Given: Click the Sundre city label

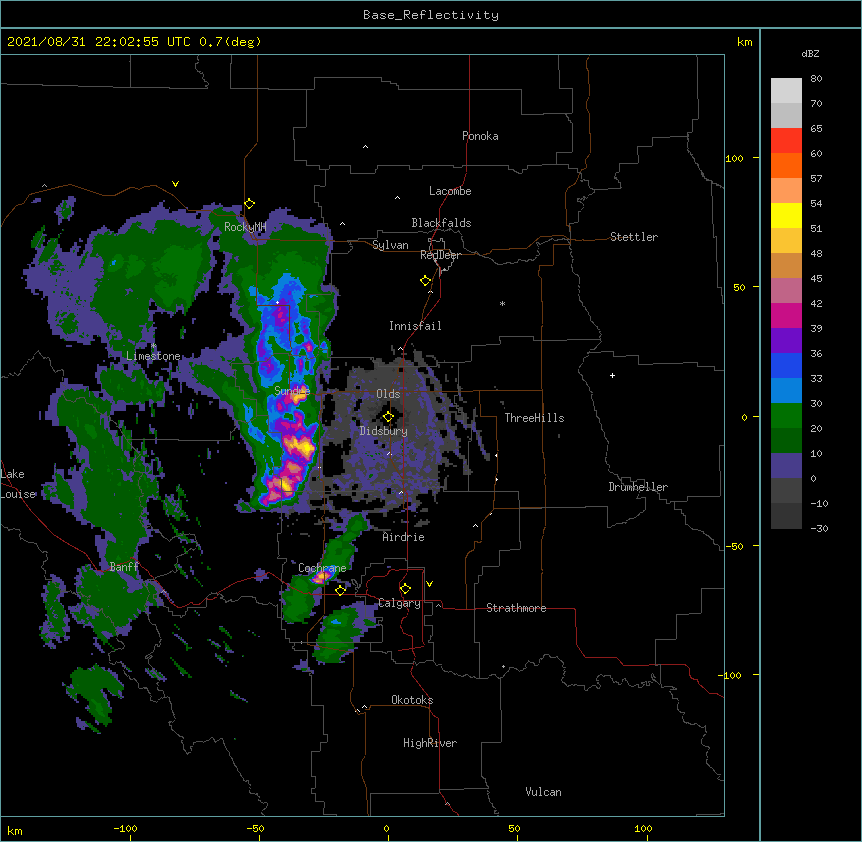Looking at the screenshot, I should (292, 391).
